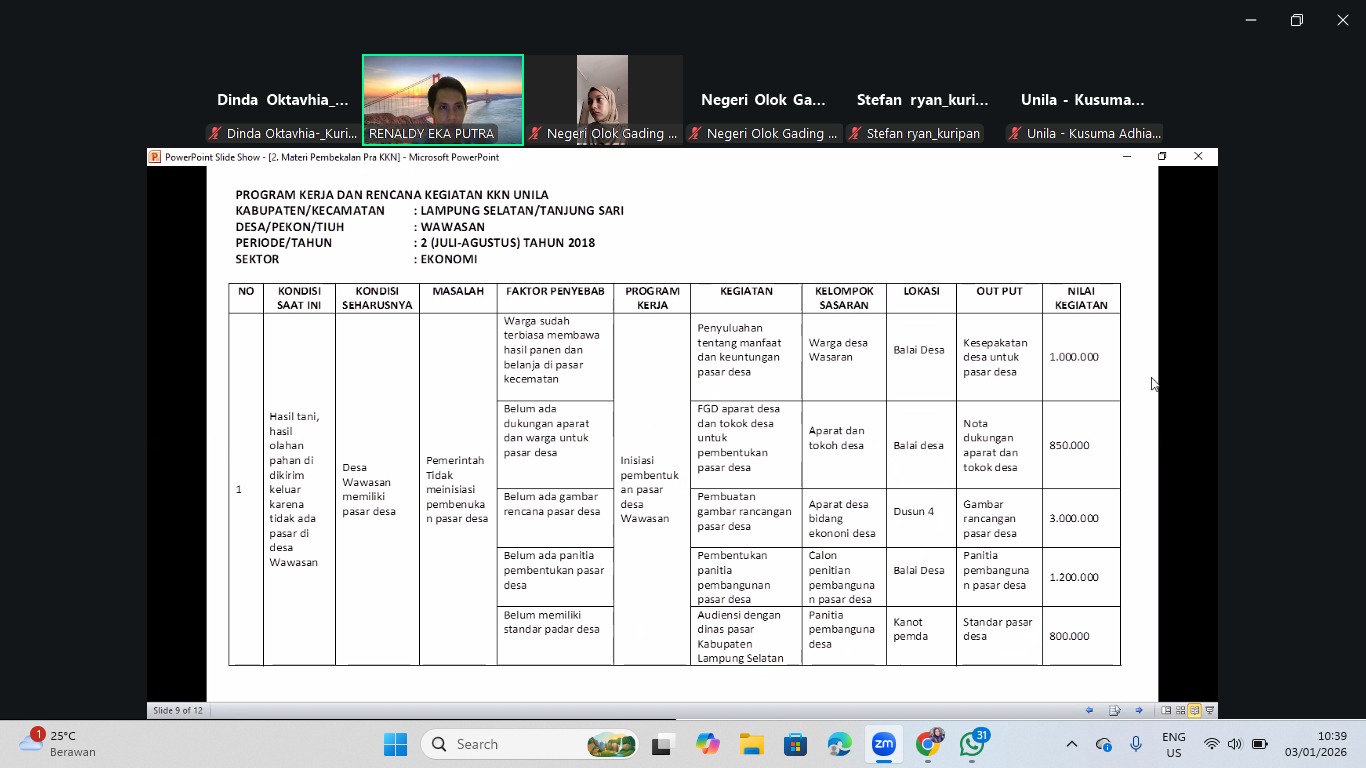Viewport: 1366px width, 768px height.
Task: Switch to Normal view in PowerPoint status bar
Action: [1166, 710]
